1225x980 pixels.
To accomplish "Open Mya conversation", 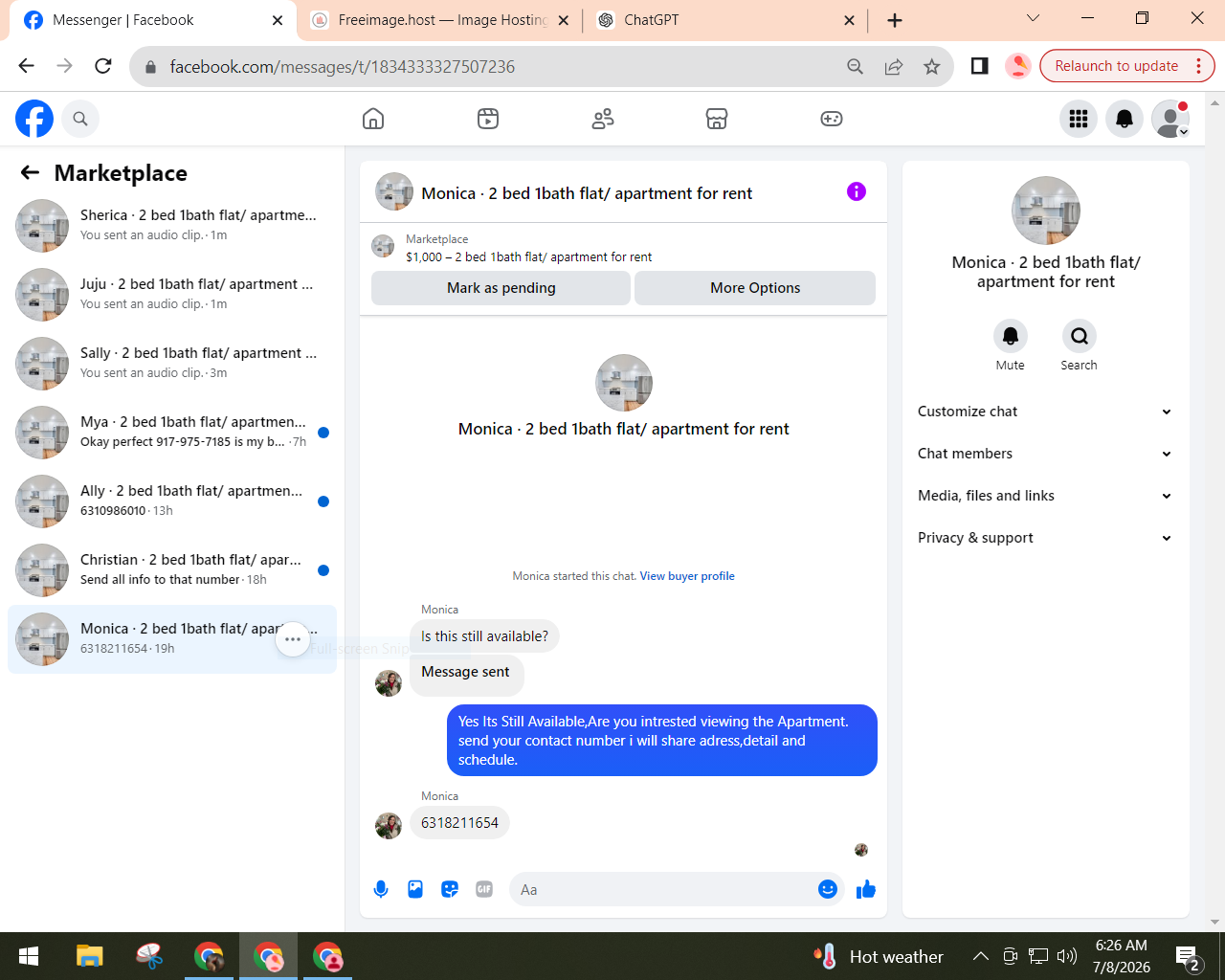I will coord(172,433).
